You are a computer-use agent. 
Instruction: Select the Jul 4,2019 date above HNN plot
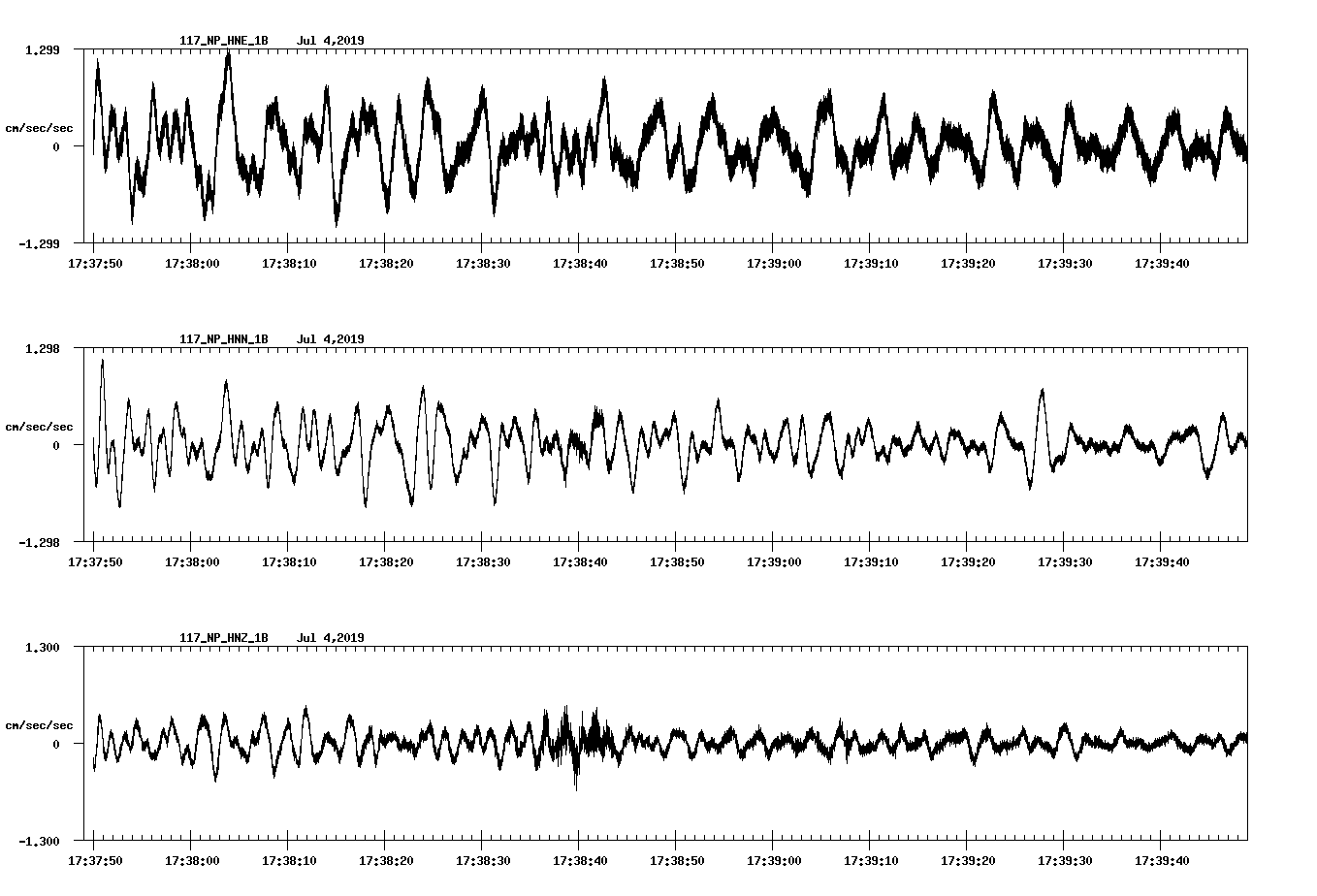click(x=331, y=339)
